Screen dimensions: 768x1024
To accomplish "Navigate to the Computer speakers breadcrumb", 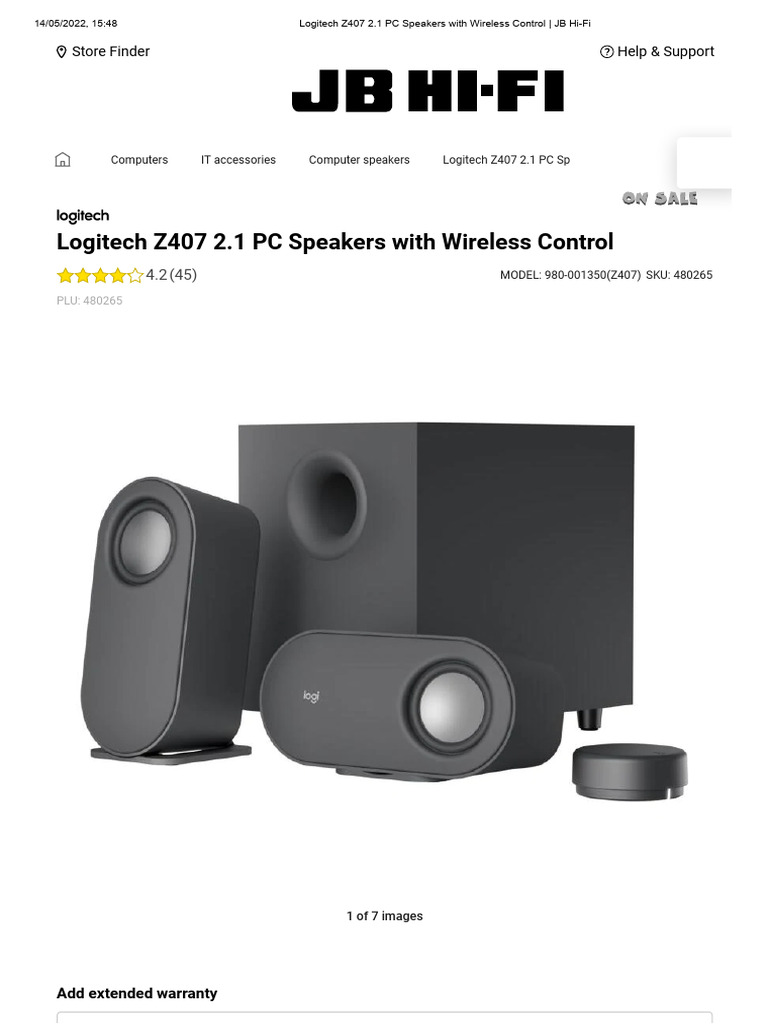I will (359, 160).
